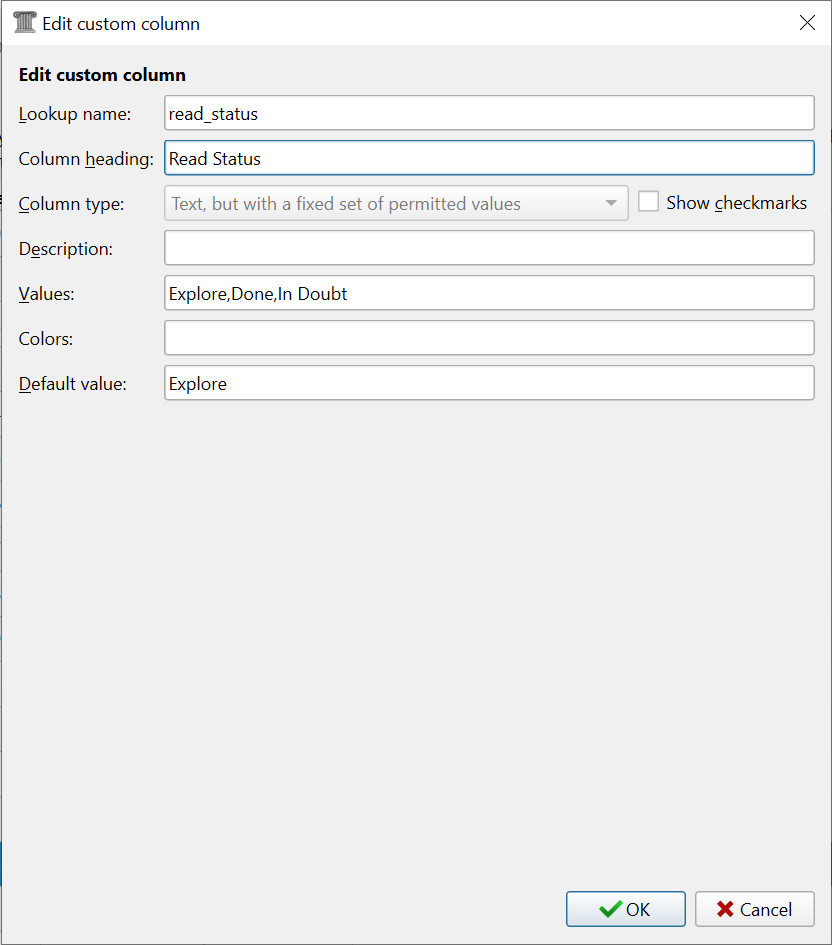
Task: Click the "Column type:" label
Action: click(x=72, y=204)
